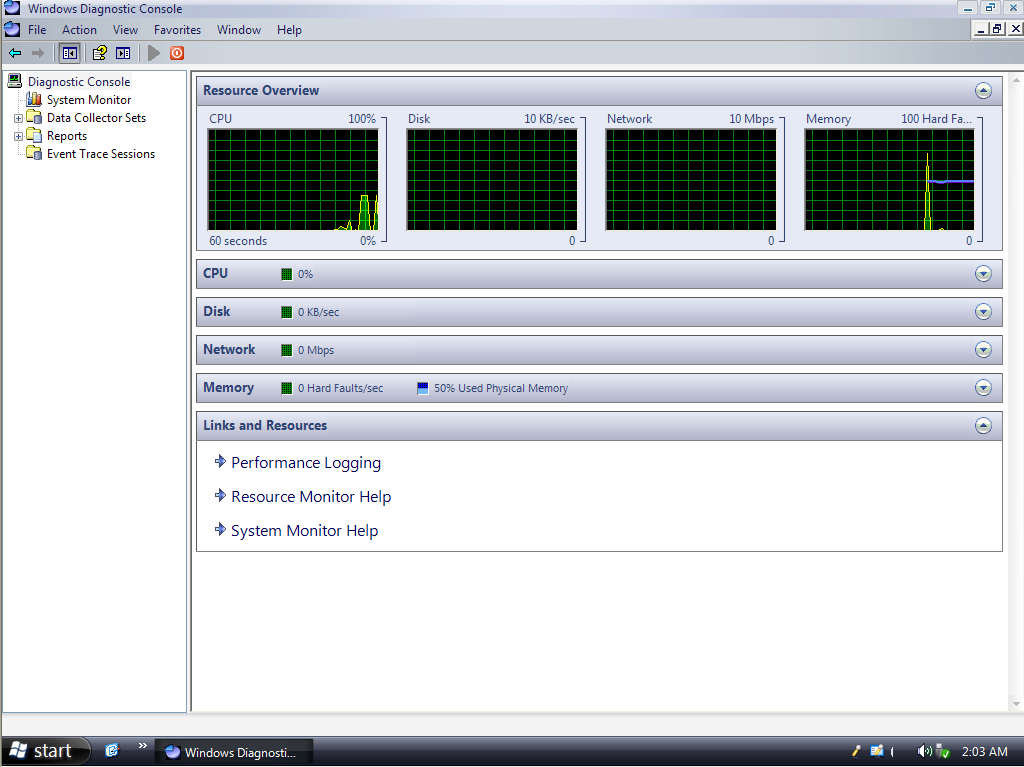The width and height of the screenshot is (1024, 767).
Task: Click the Start button on taskbar
Action: point(46,751)
